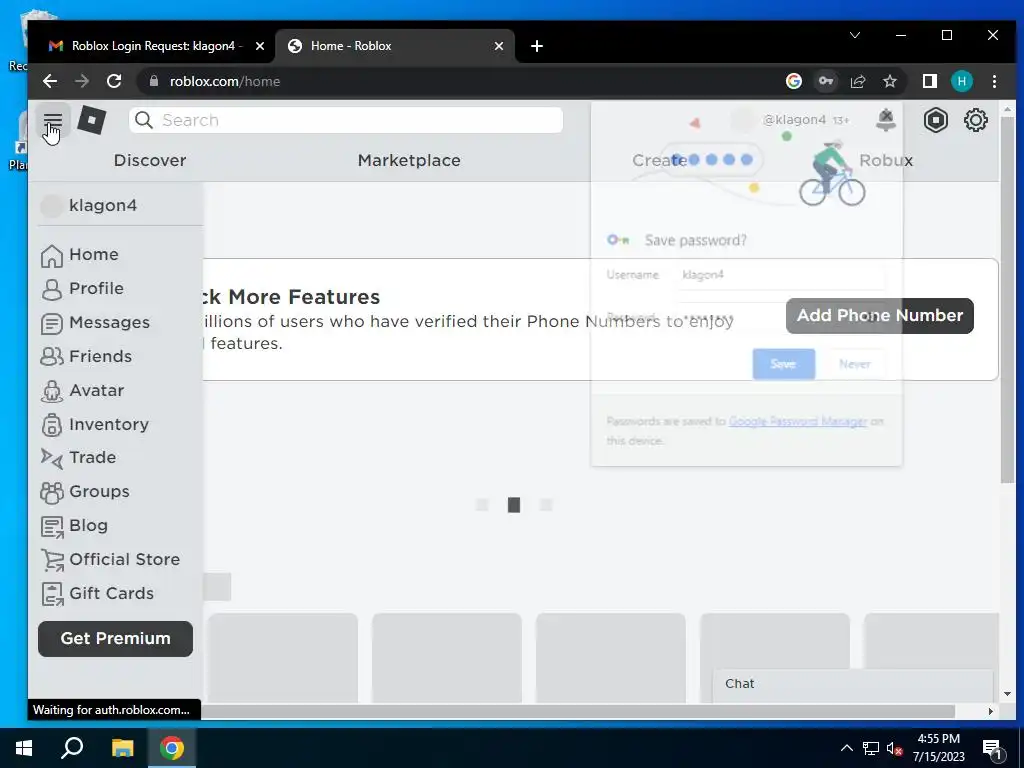This screenshot has width=1024, height=768.
Task: Click the Avatar icon in sidebar
Action: point(52,391)
